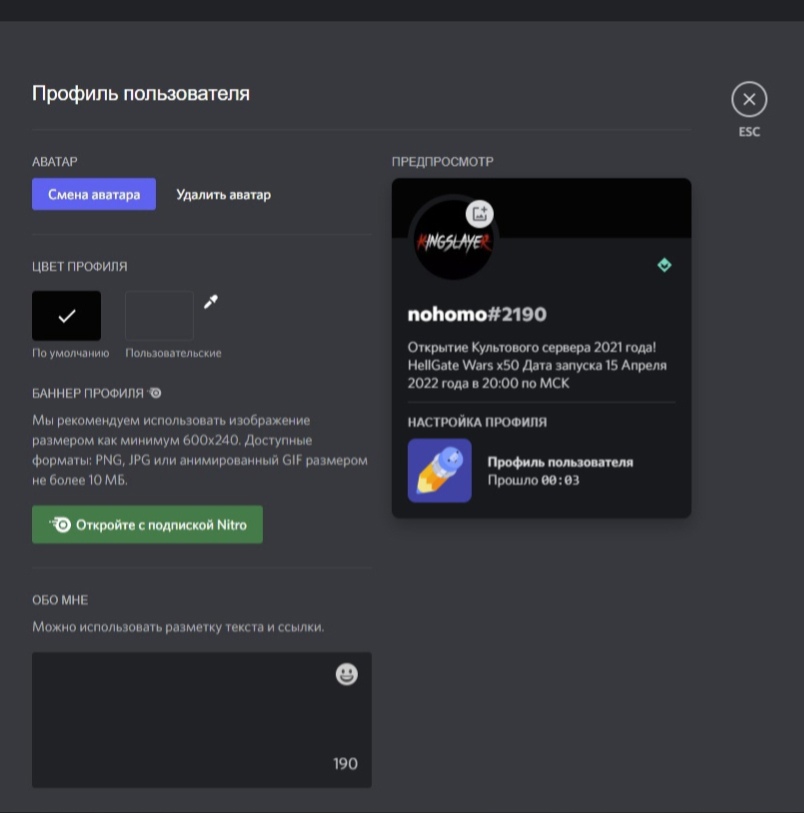Click the Профиль пользователя activity title
Screen dimensions: 804x813
tap(560, 462)
